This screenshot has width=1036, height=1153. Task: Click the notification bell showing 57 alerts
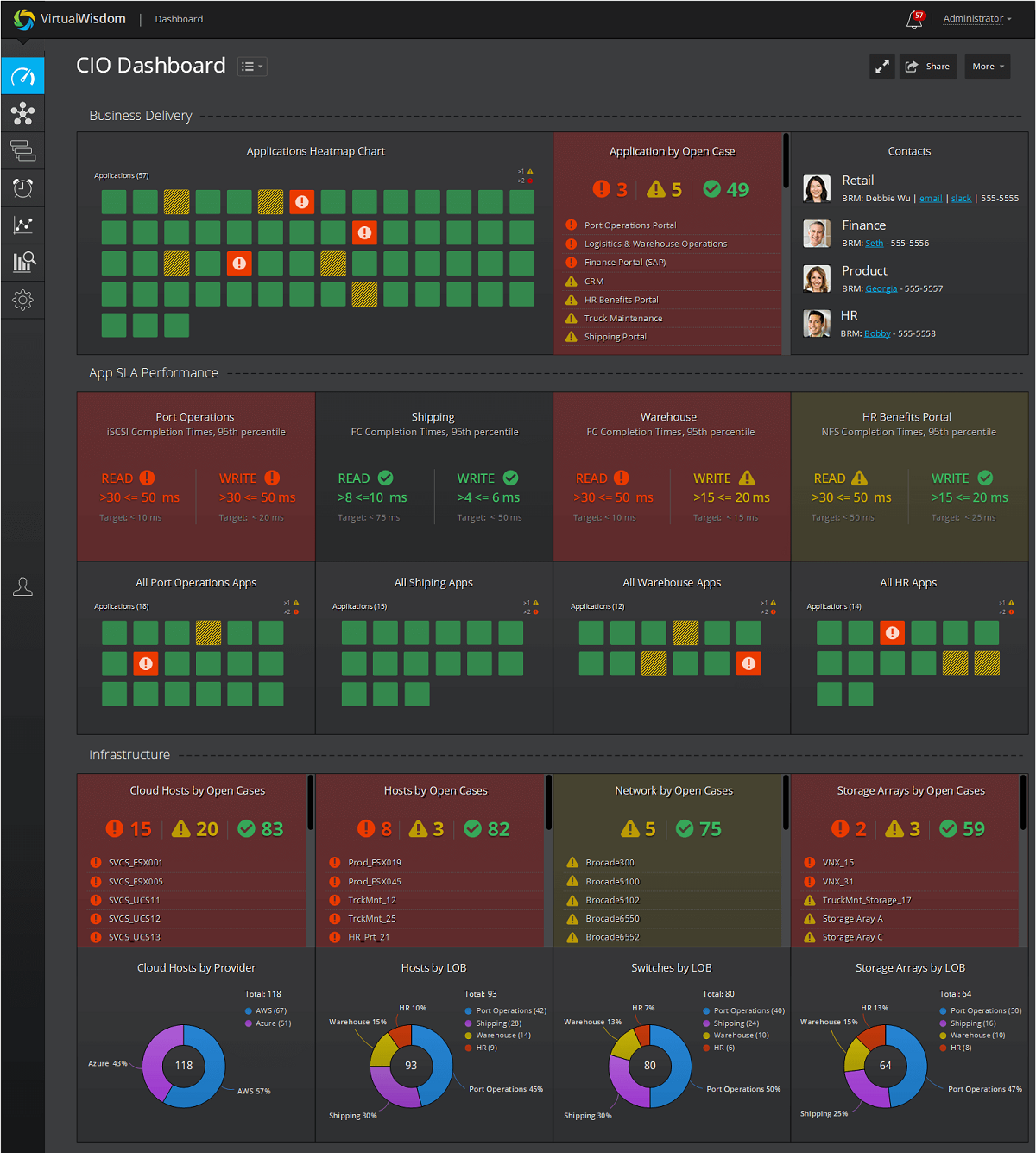913,19
